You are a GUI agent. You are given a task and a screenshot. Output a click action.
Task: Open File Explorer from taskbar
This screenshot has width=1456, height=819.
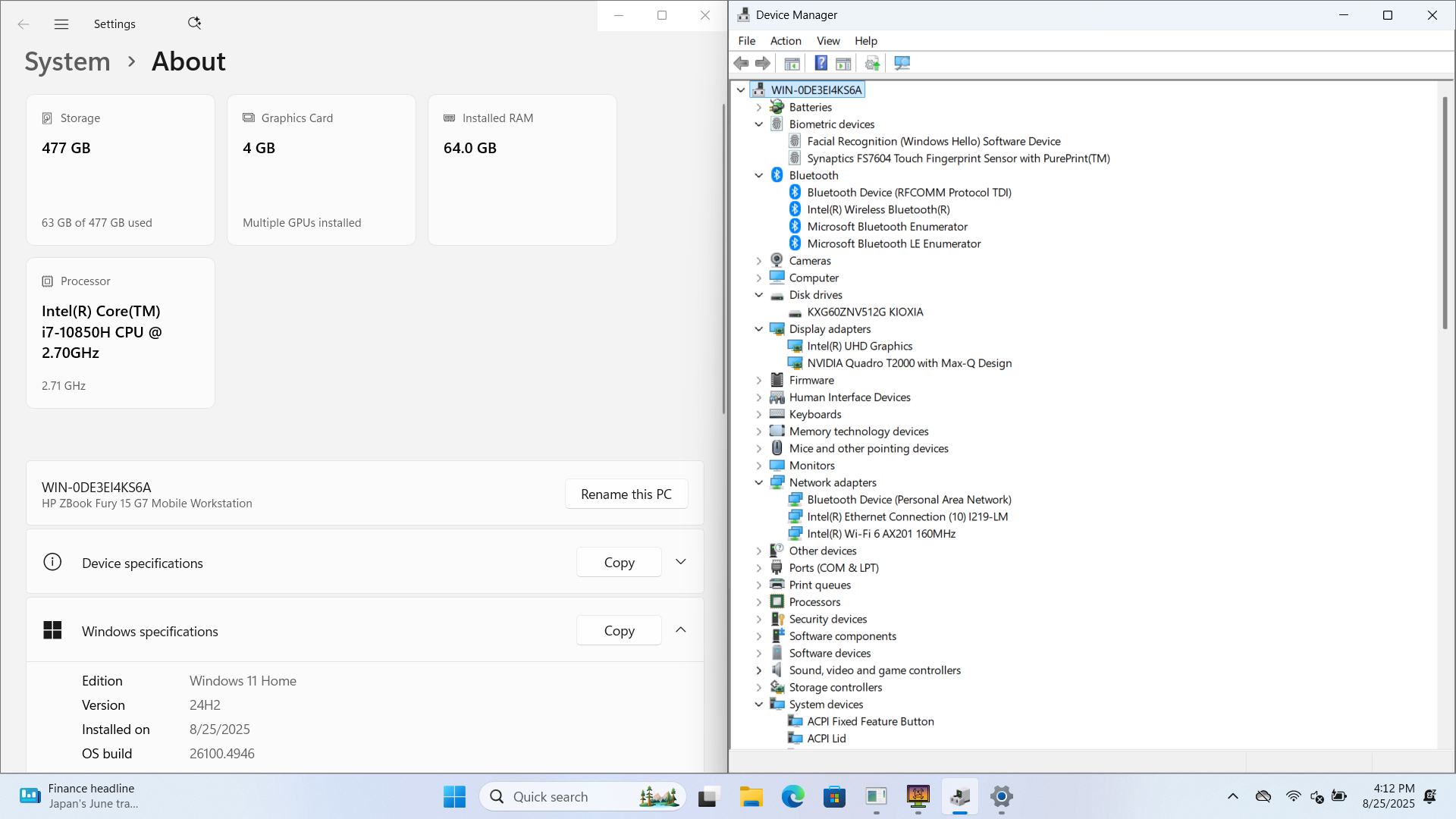tap(751, 796)
